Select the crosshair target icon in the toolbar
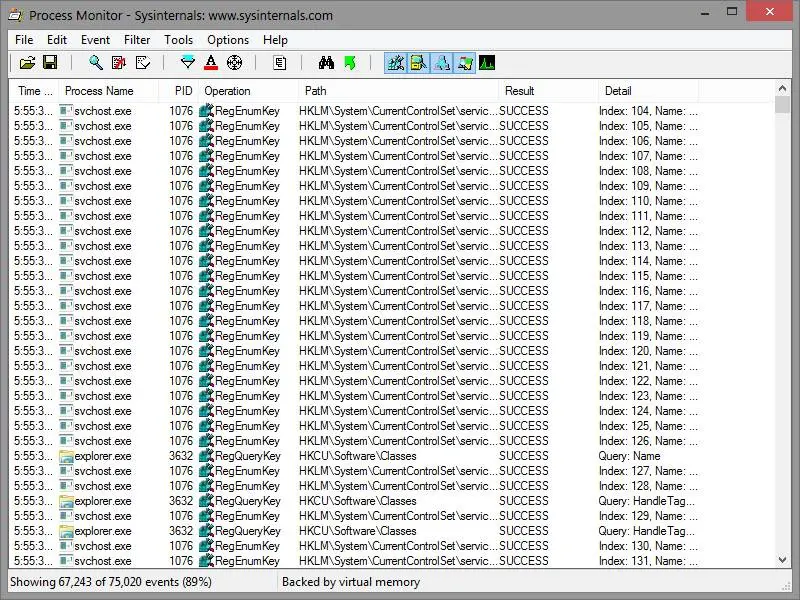 pos(235,63)
